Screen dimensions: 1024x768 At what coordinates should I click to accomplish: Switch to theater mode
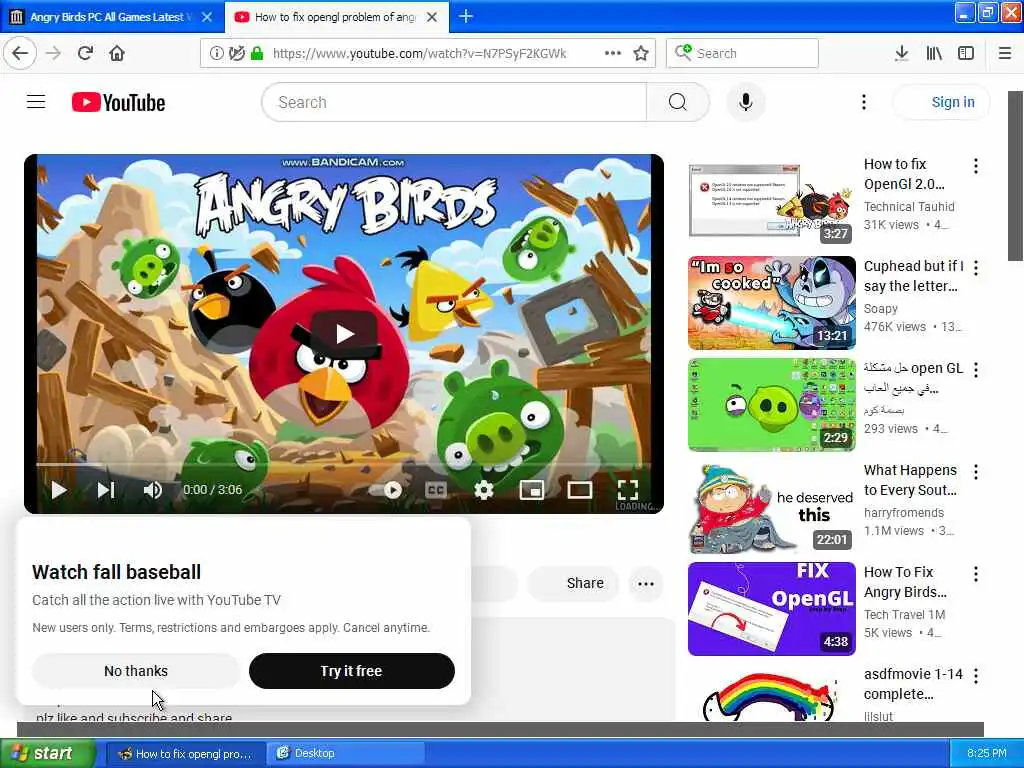pyautogui.click(x=580, y=490)
